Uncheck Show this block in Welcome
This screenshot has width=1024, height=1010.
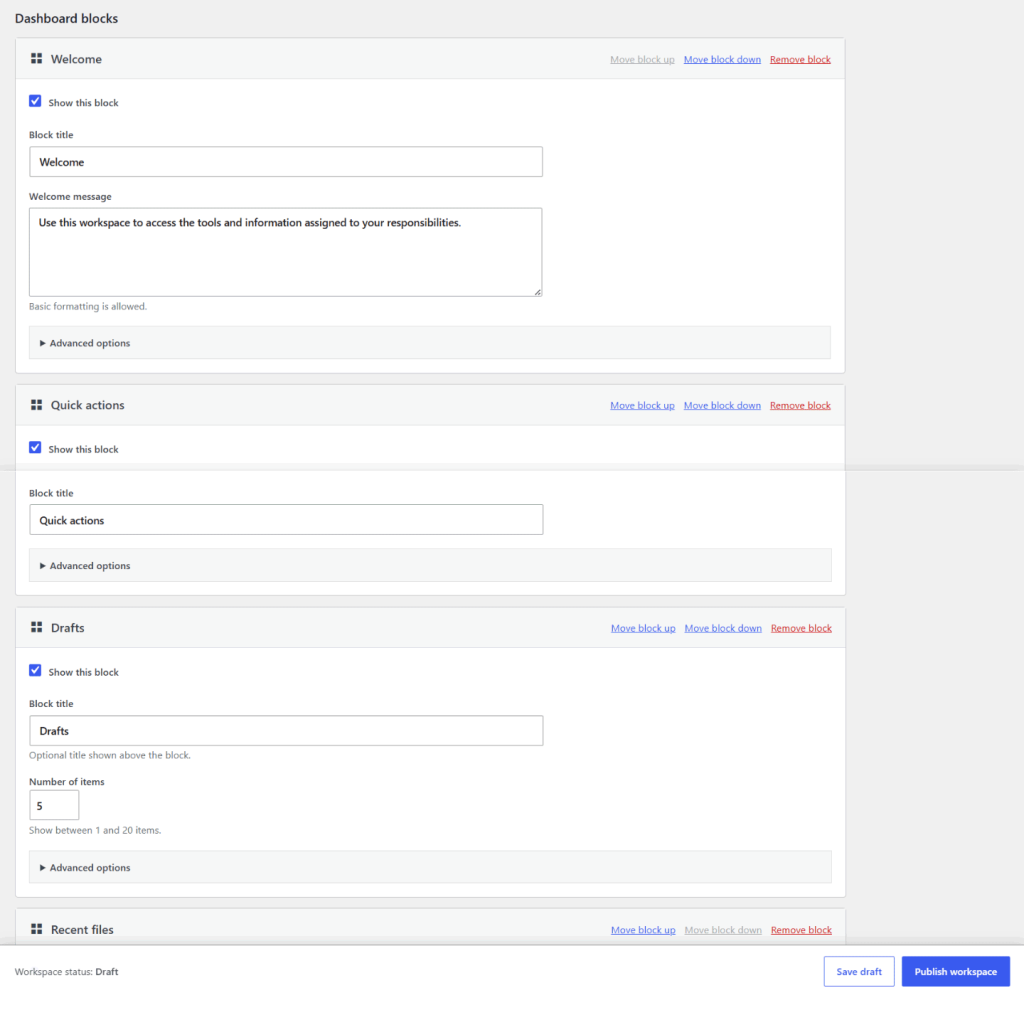coord(35,101)
